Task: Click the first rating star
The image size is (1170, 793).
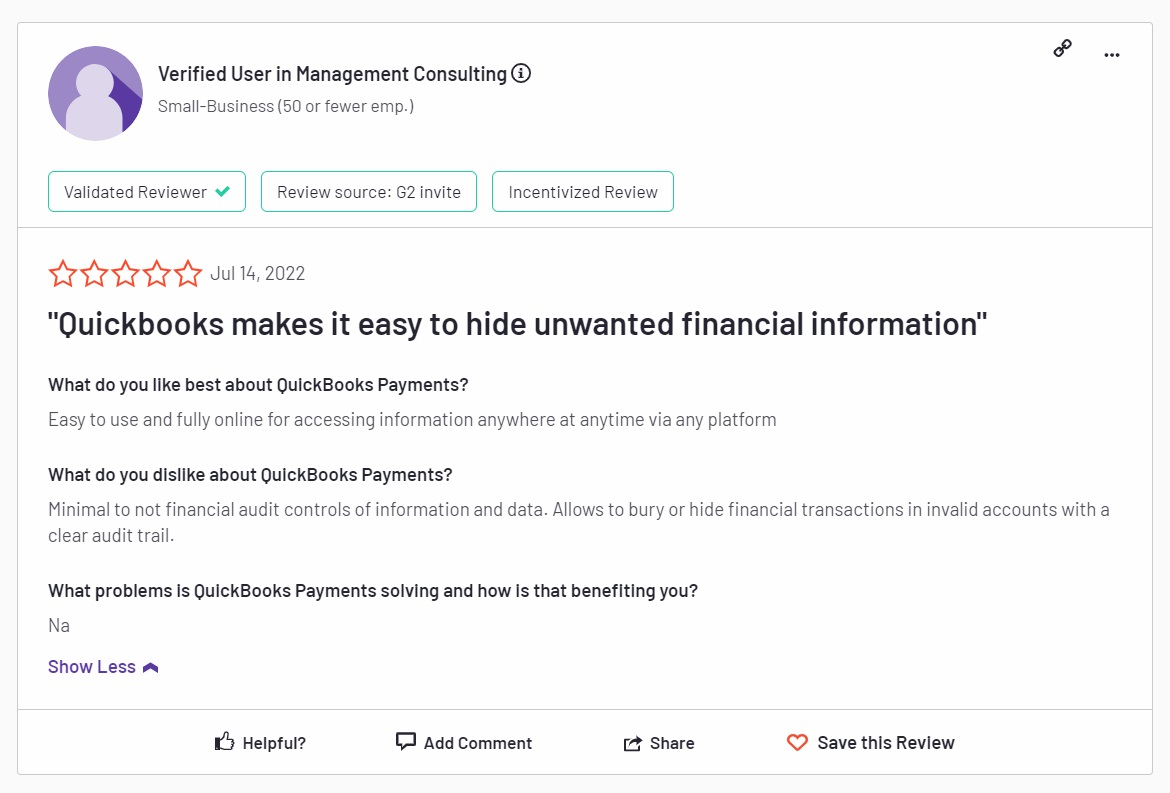Action: tap(64, 272)
